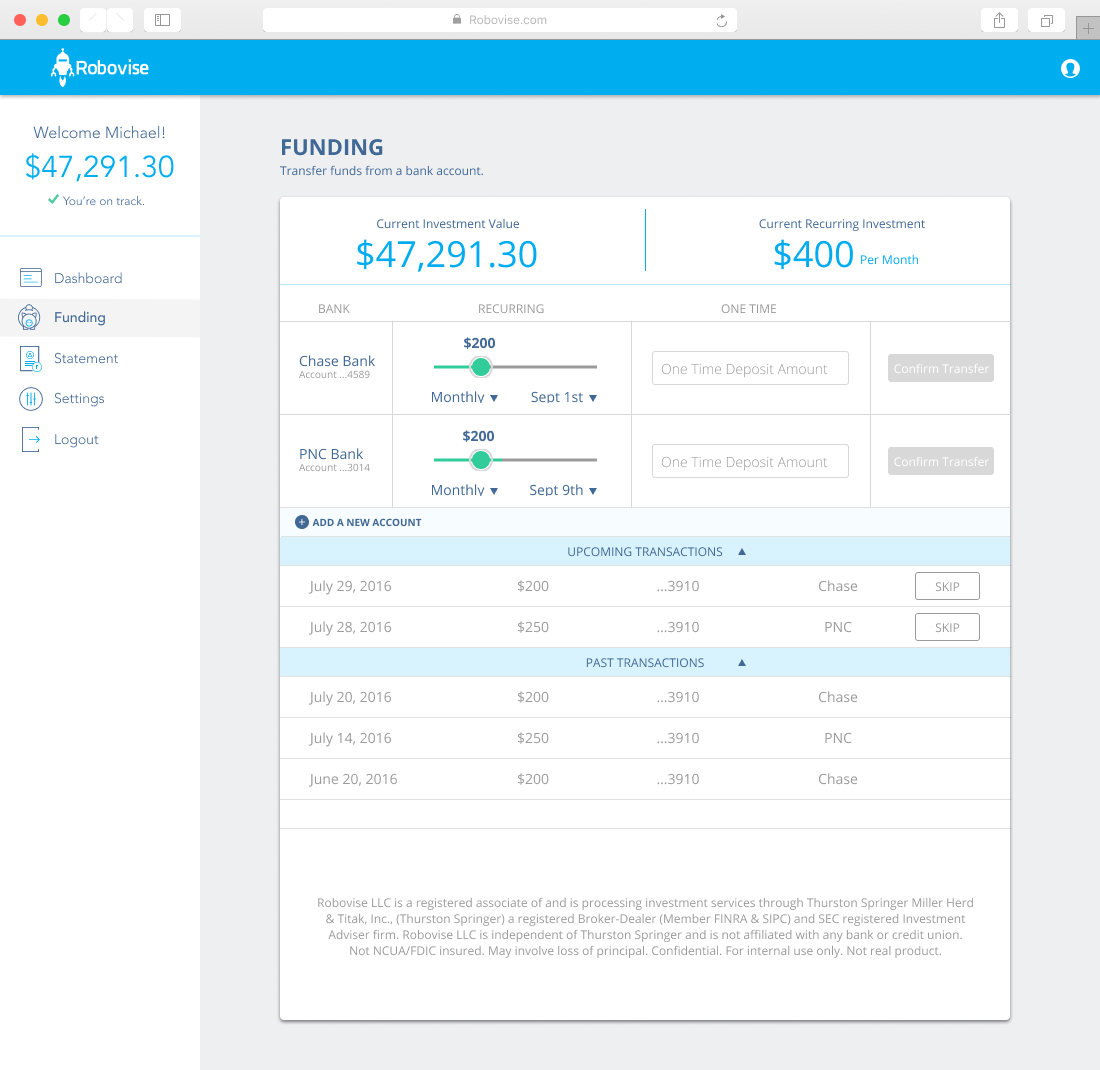Skip the July 29, 2016 transaction
This screenshot has height=1070, width=1100.
(x=947, y=587)
